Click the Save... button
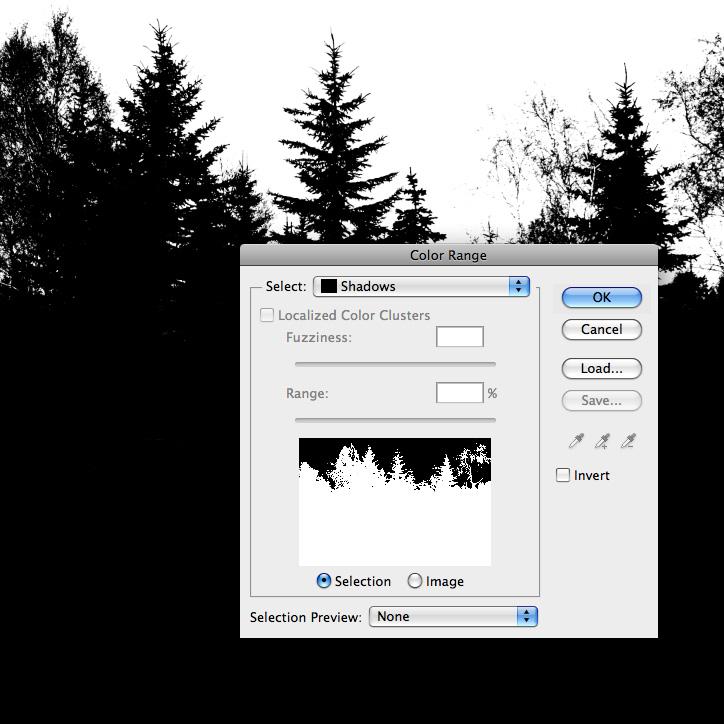The image size is (724, 724). tap(601, 400)
